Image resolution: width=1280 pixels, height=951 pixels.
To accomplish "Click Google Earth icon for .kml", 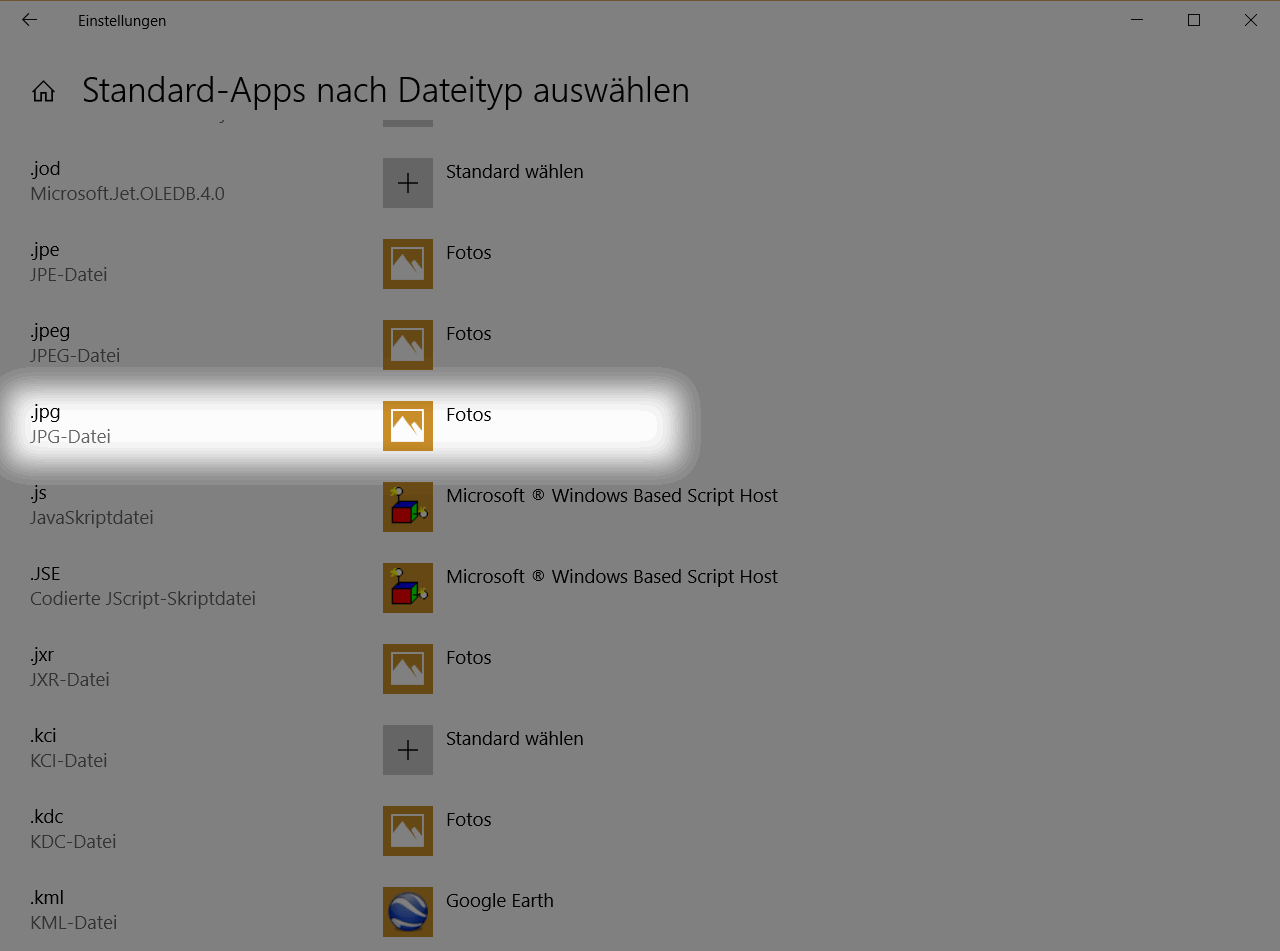I will click(x=408, y=912).
